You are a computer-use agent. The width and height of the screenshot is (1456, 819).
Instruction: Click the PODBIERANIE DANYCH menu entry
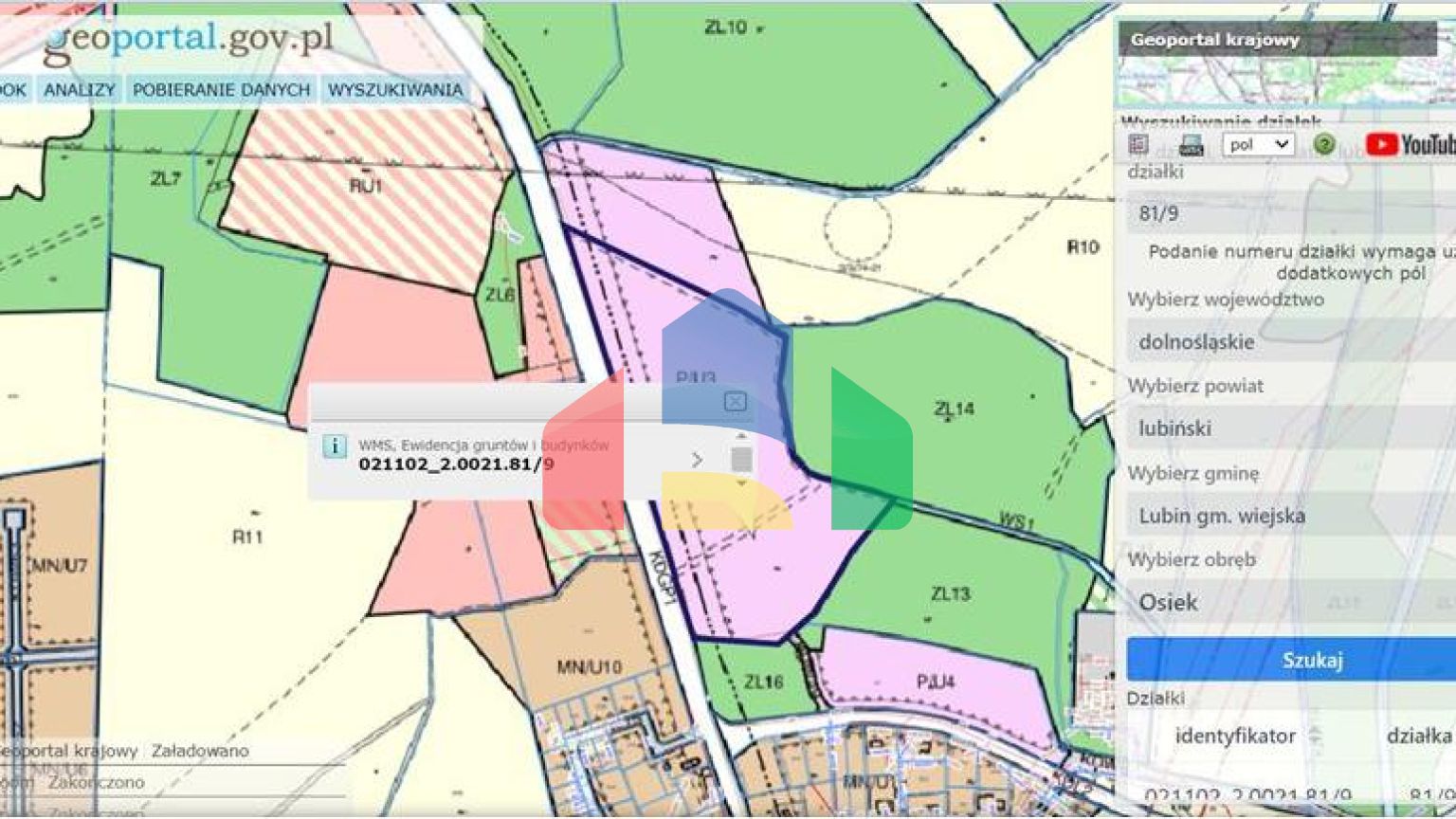pos(220,89)
